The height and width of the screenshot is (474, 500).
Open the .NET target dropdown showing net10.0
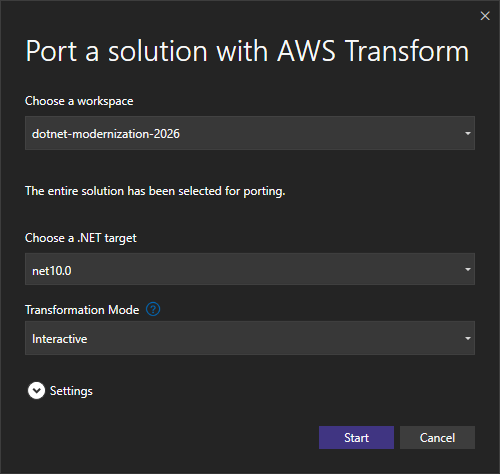coord(250,269)
